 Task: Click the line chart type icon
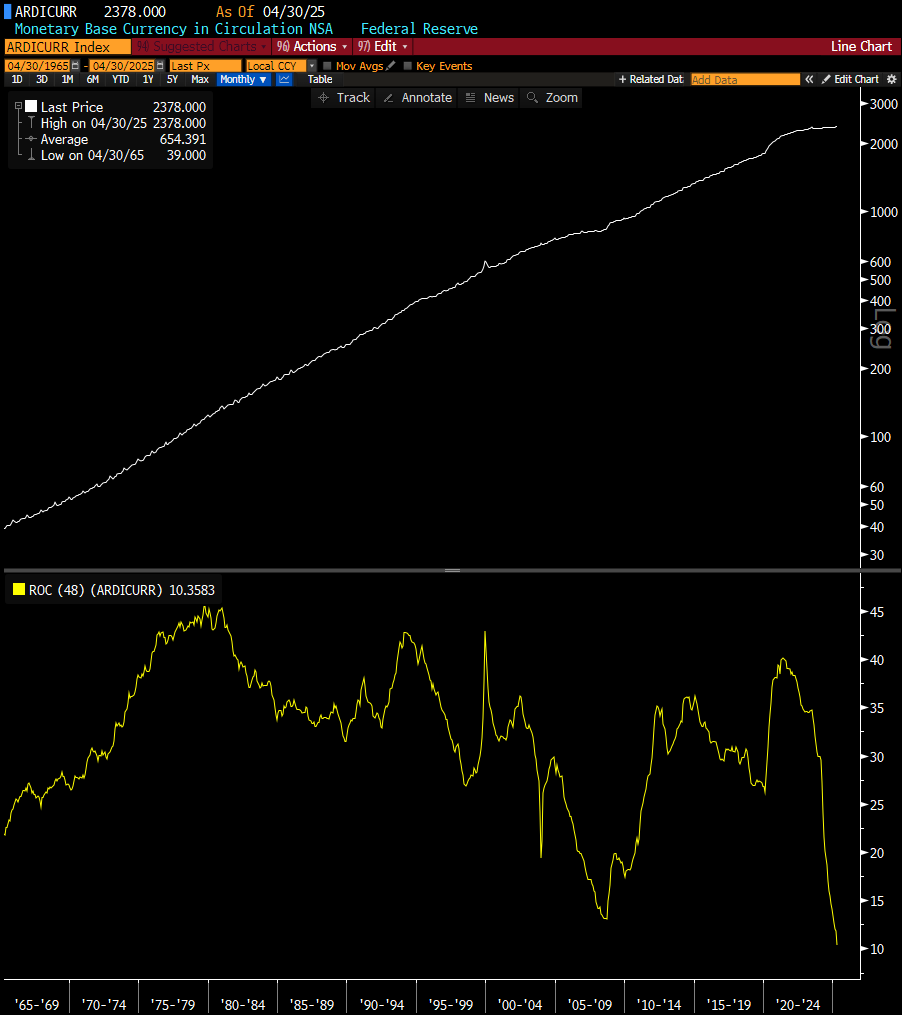point(284,79)
